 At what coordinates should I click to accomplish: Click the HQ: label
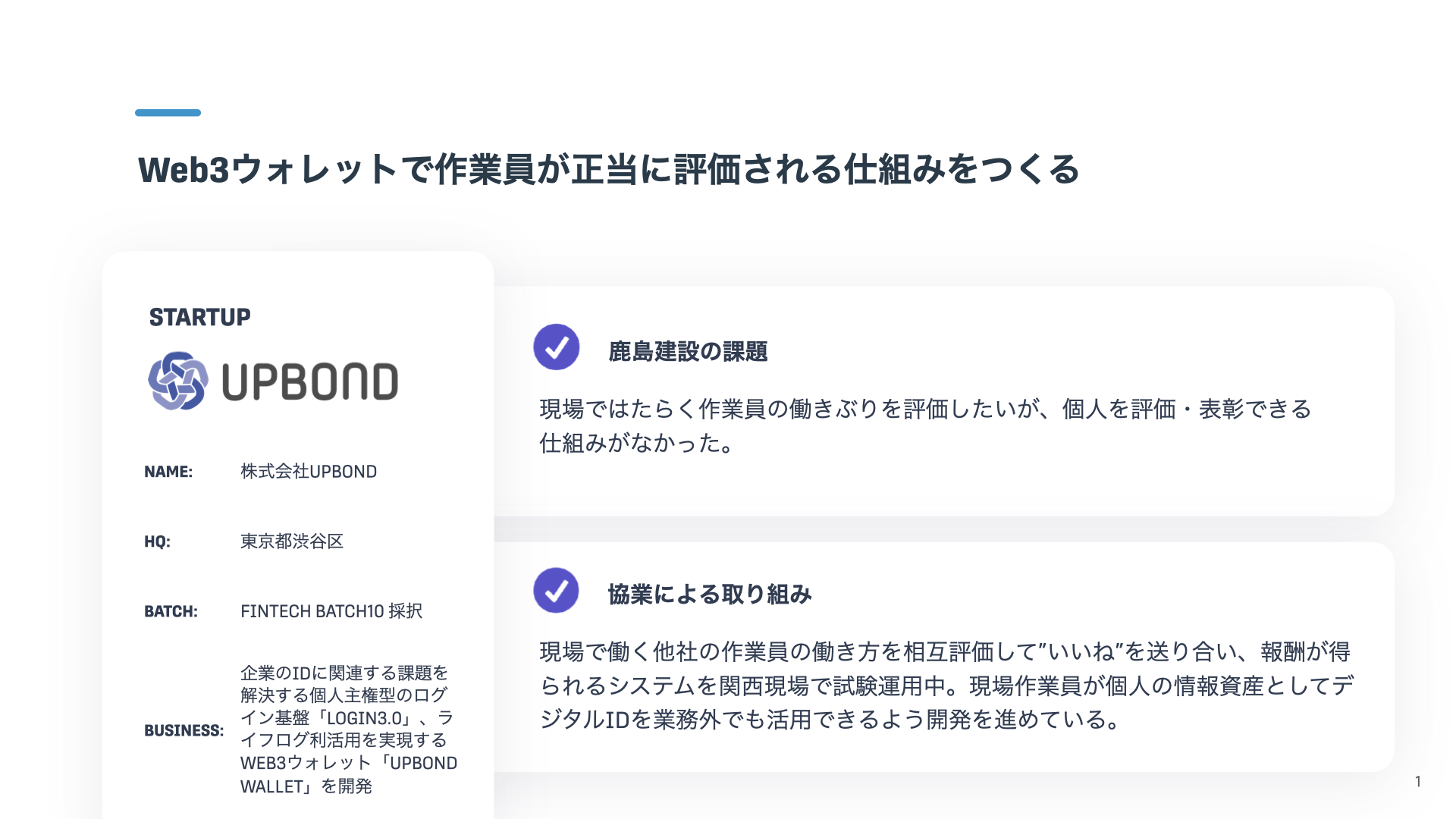click(x=158, y=541)
